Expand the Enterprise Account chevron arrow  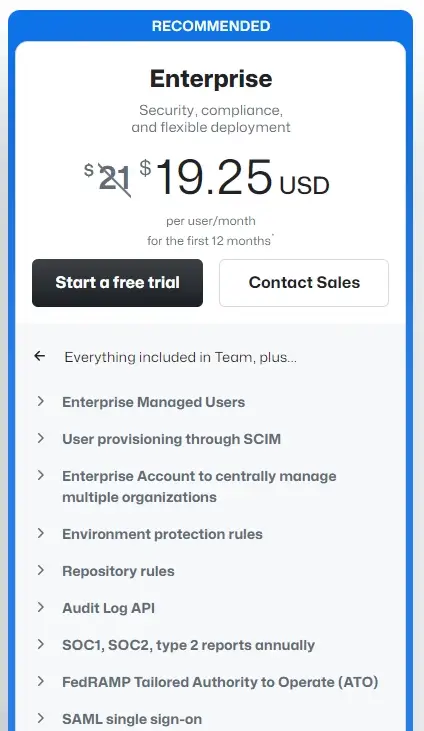(41, 475)
